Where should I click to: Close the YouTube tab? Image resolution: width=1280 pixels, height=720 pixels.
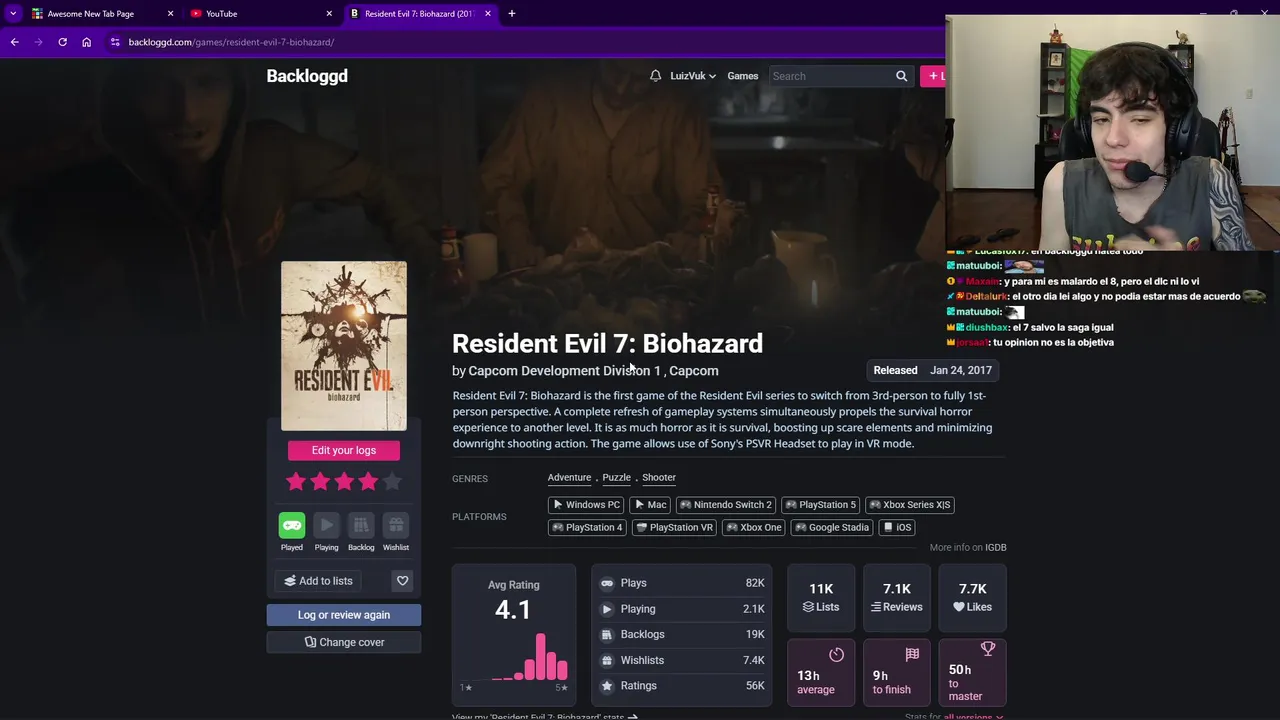pos(329,14)
